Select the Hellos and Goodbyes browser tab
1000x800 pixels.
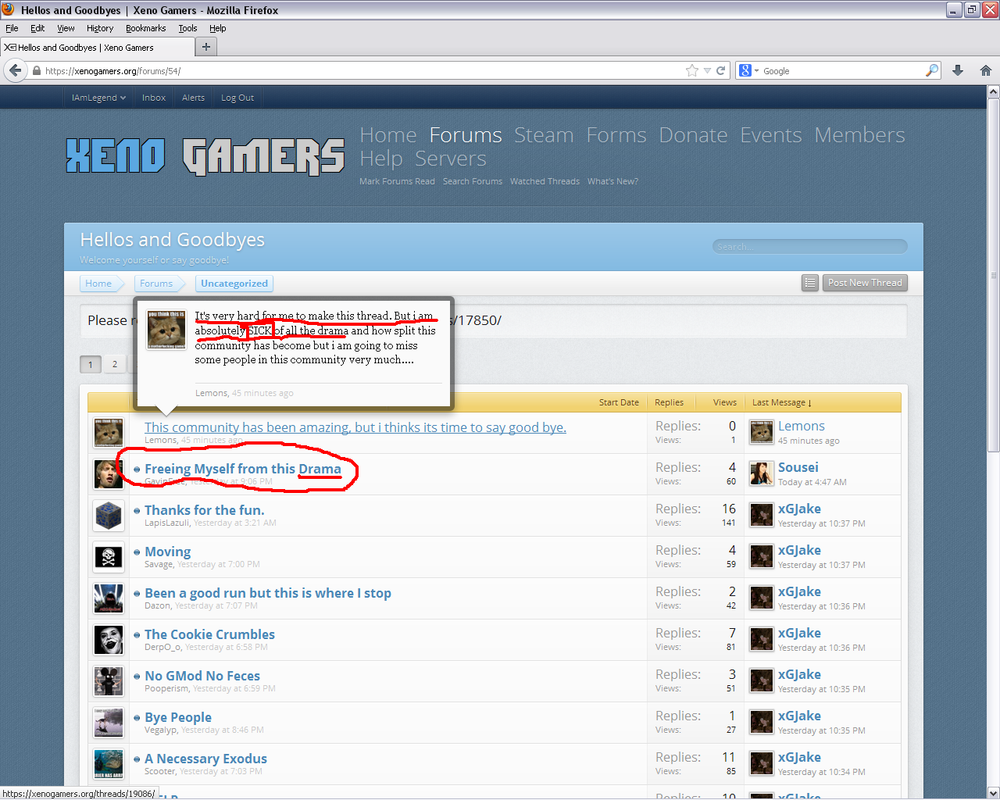pyautogui.click(x=98, y=47)
